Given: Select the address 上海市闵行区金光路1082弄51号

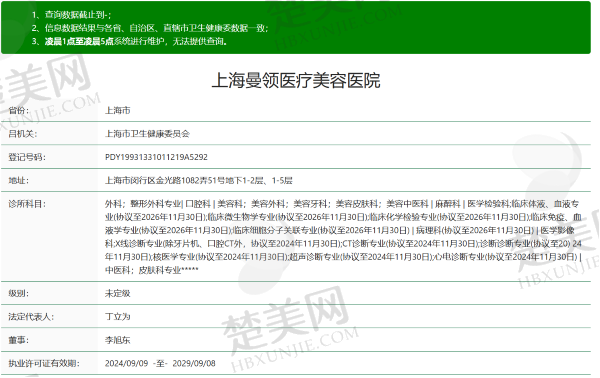Looking at the screenshot, I should tap(165, 181).
